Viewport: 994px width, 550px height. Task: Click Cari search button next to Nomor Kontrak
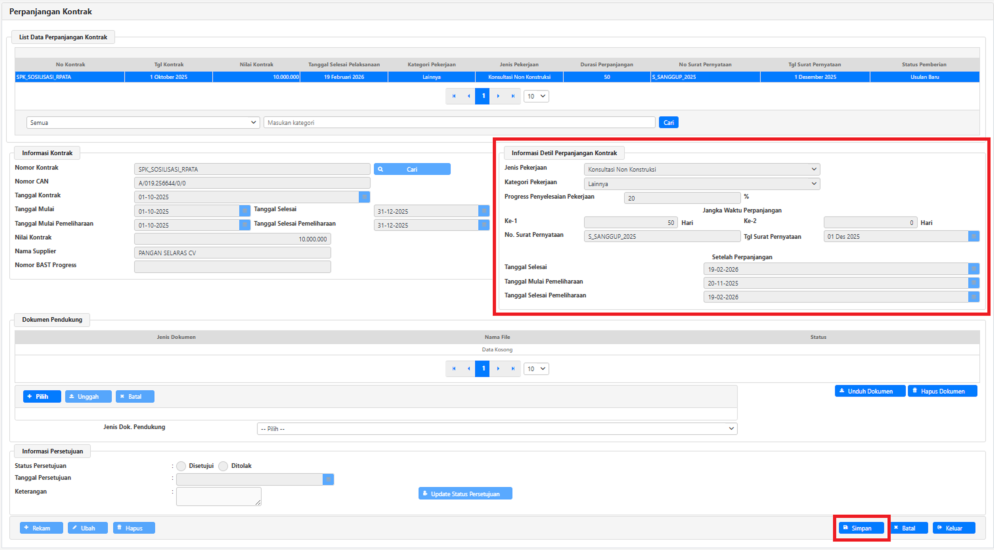pos(412,169)
